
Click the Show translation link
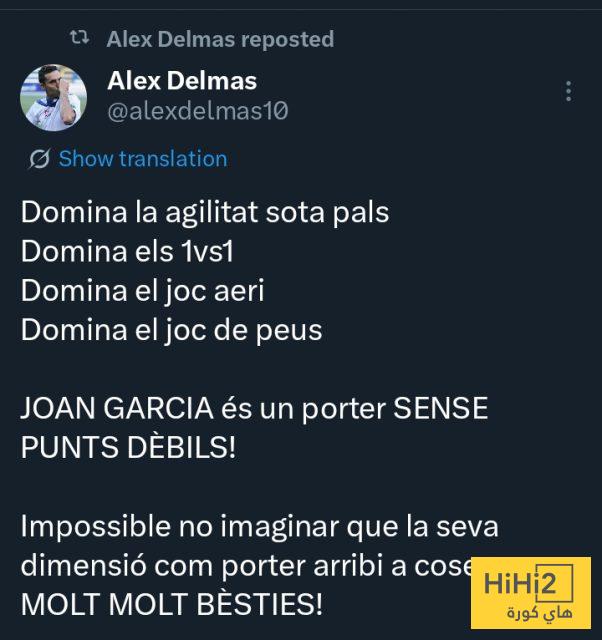click(x=142, y=159)
